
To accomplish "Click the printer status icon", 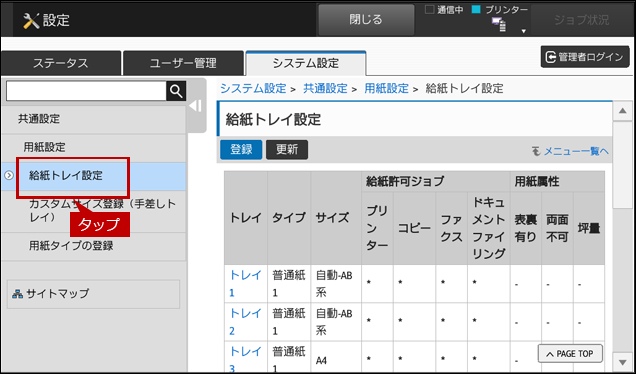I will pyautogui.click(x=499, y=25).
